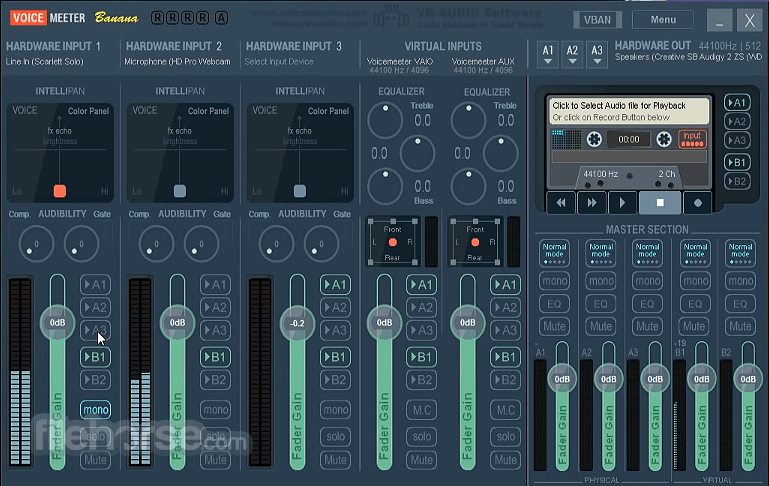The width and height of the screenshot is (769, 486).
Task: Click the A restart indicator in title bar
Action: tap(221, 18)
